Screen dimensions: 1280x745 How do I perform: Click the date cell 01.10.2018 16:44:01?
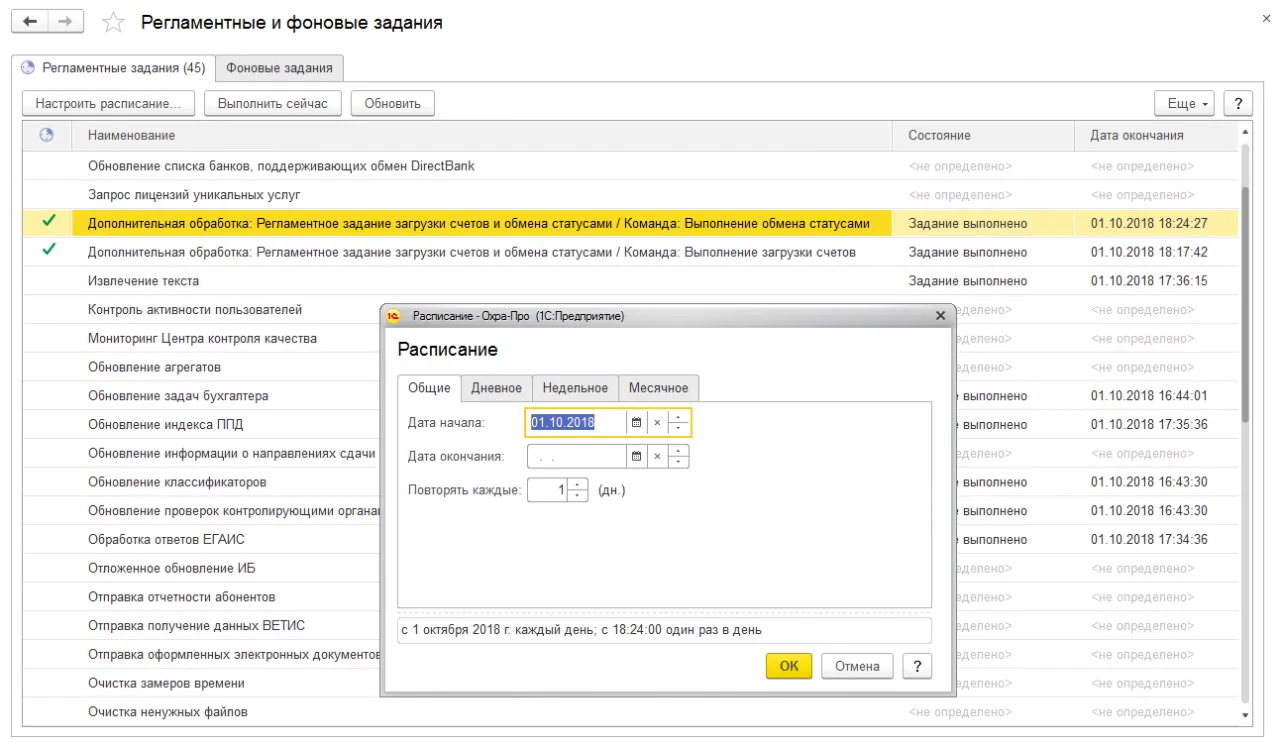1156,396
